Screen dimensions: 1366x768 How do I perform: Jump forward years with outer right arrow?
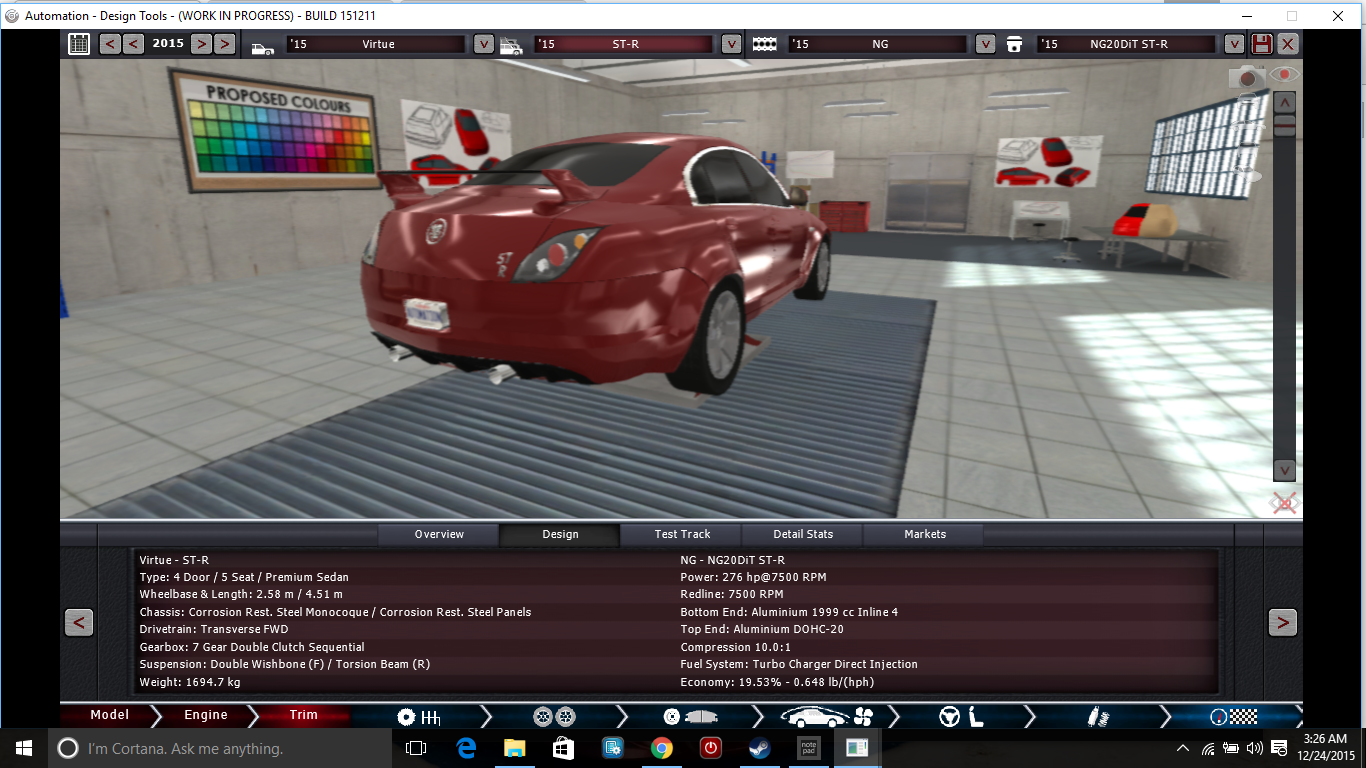point(224,44)
